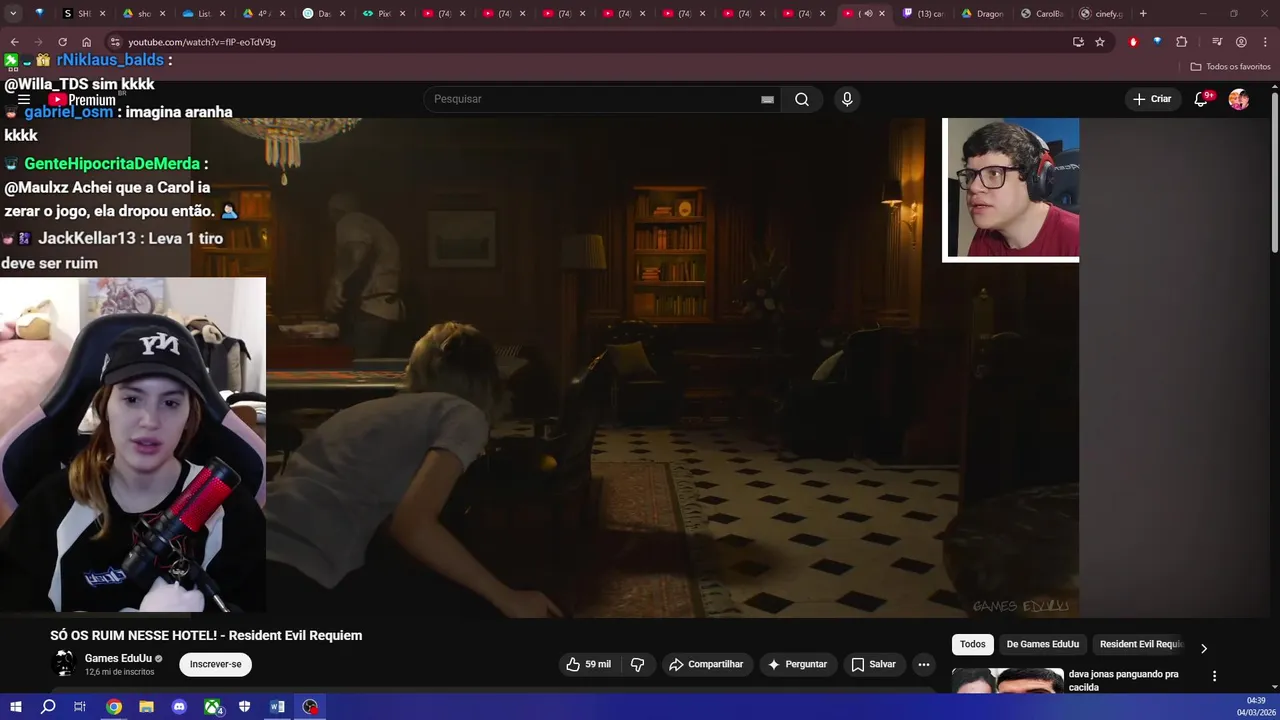Screen dimensions: 1280x720
Task: Click Compartilhar to share the video
Action: click(706, 664)
